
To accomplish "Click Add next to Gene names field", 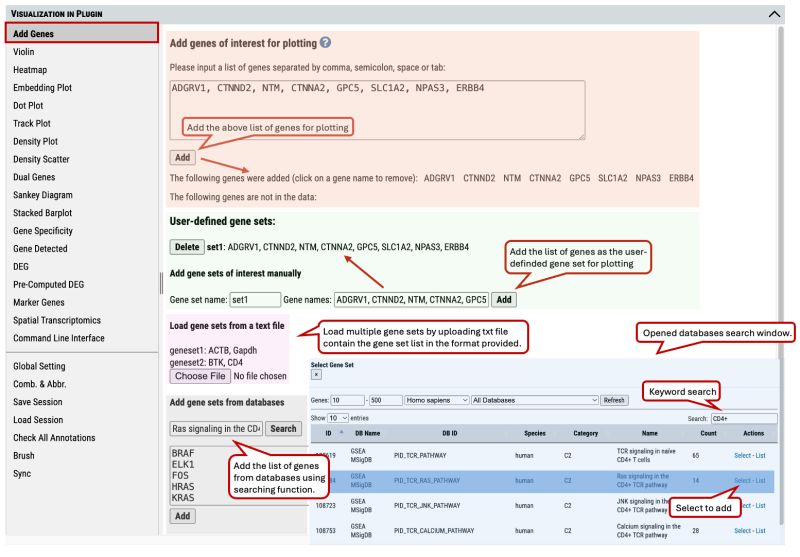I will [504, 300].
